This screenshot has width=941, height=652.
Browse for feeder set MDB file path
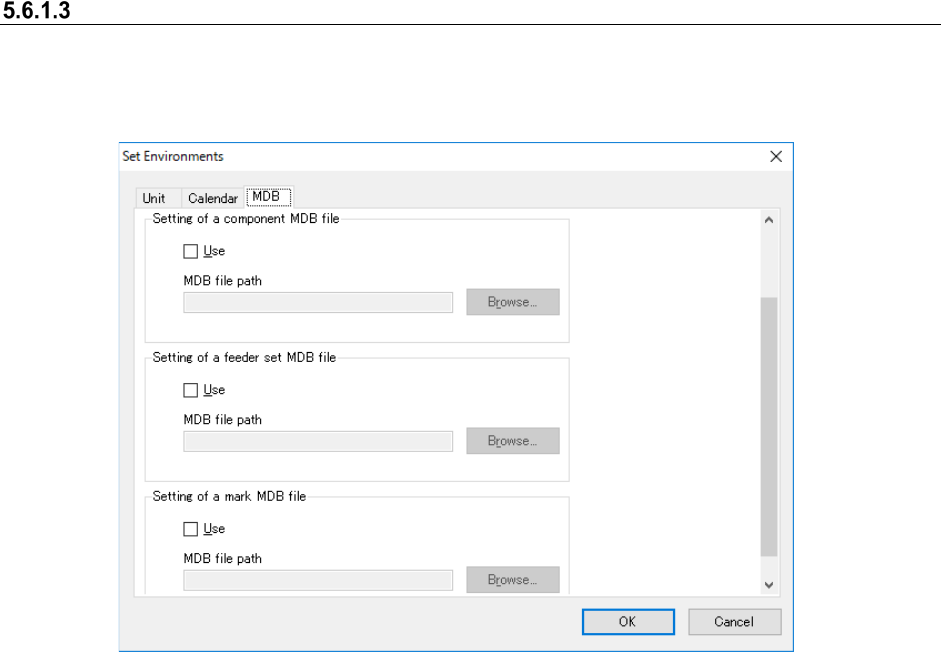click(512, 441)
